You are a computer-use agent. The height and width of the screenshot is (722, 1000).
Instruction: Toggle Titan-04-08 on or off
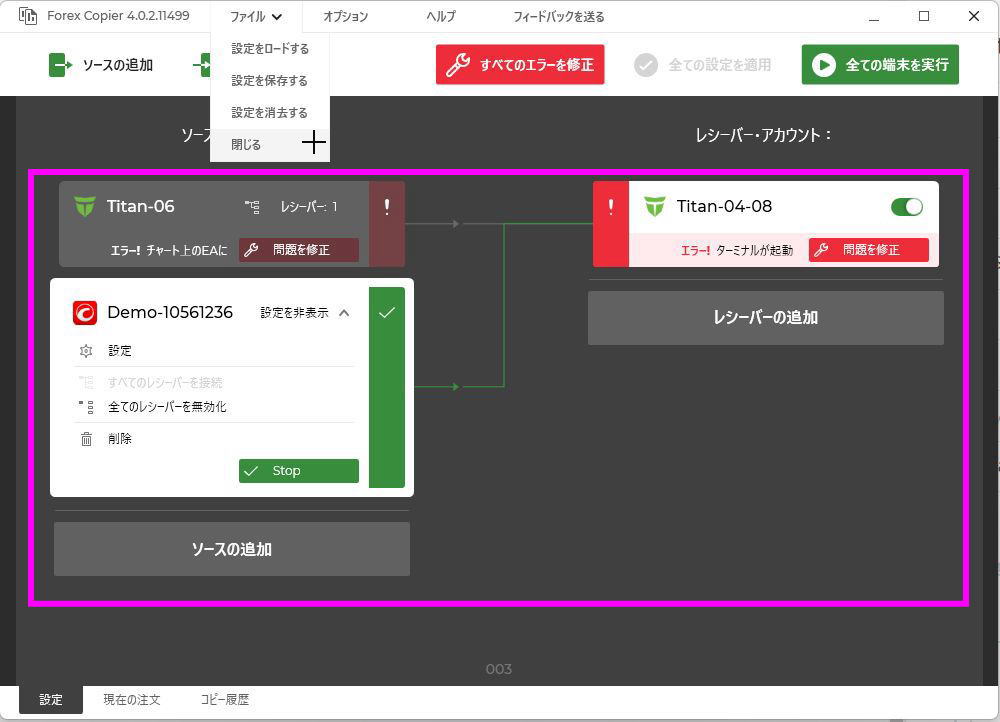point(906,206)
